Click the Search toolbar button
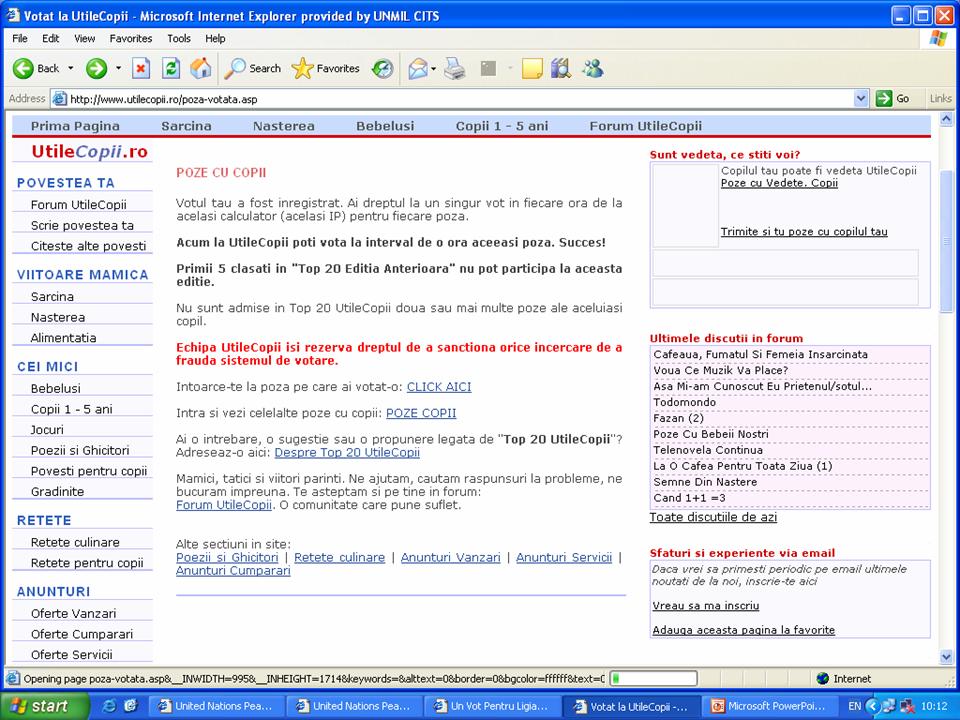The height and width of the screenshot is (720, 960). [253, 69]
